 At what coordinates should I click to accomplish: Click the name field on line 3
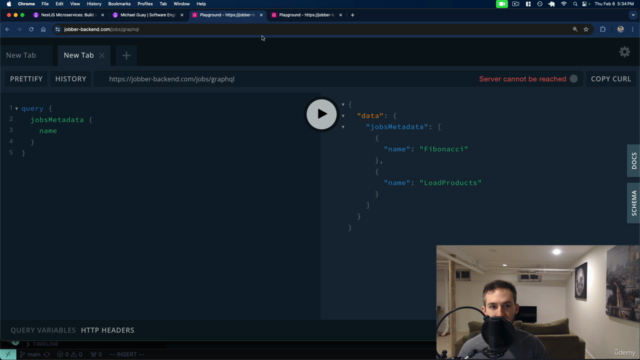point(48,131)
